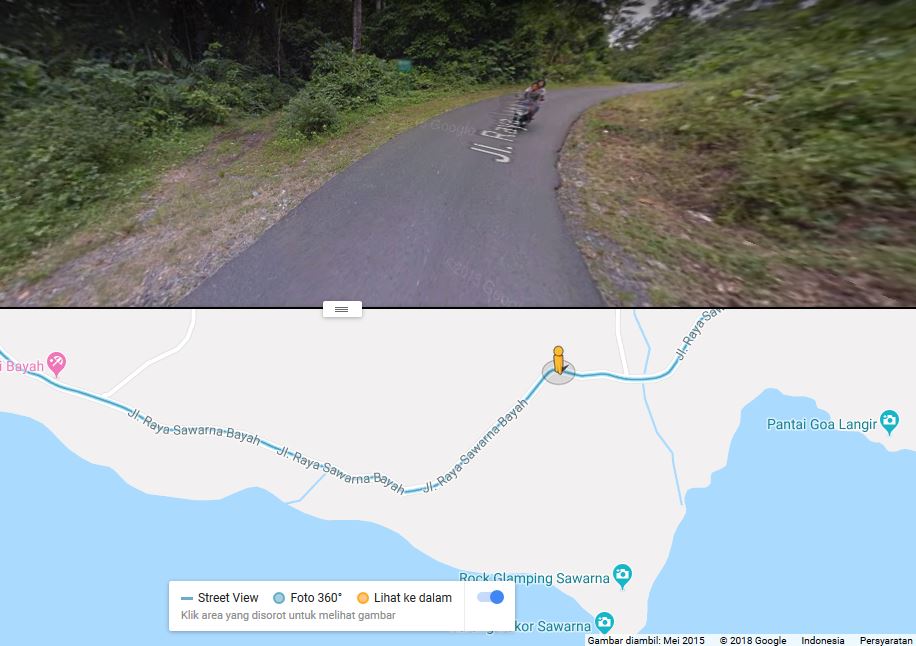Click the Bayah place label text
Screen dimensions: 916x646
(23, 366)
